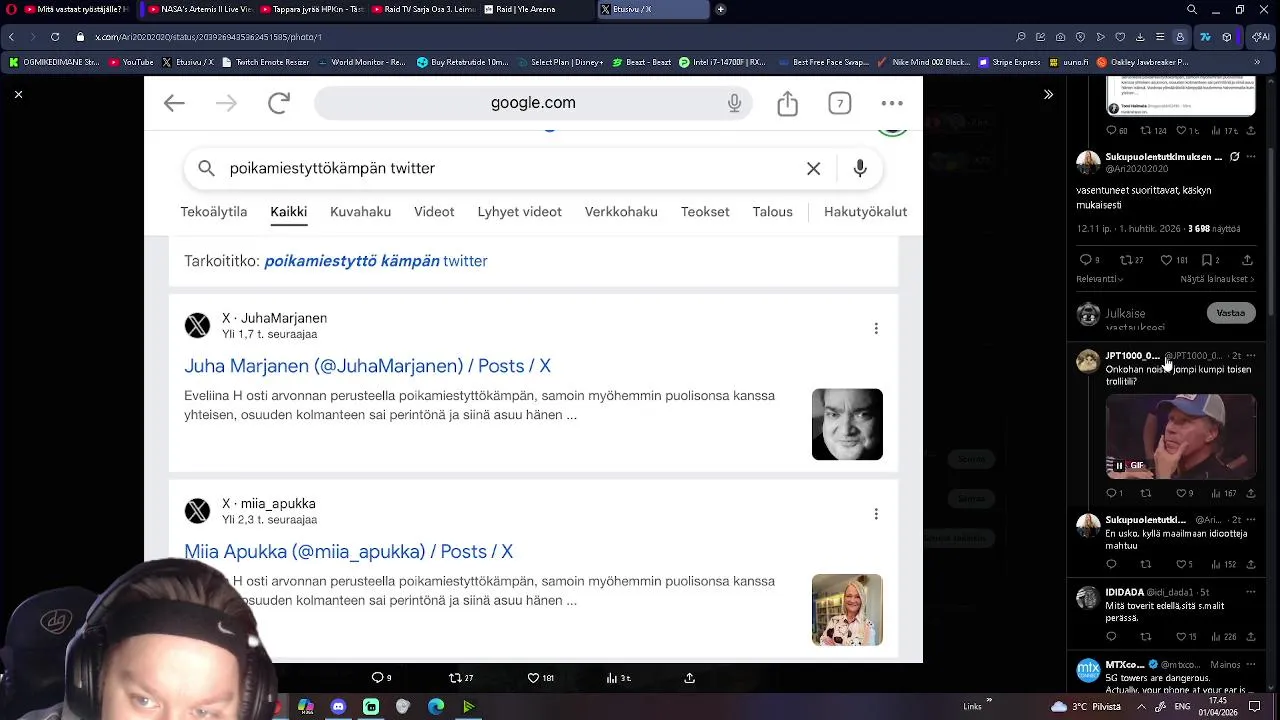Like sidebar tweet showing 181
1280x720 pixels.
pos(1166,260)
